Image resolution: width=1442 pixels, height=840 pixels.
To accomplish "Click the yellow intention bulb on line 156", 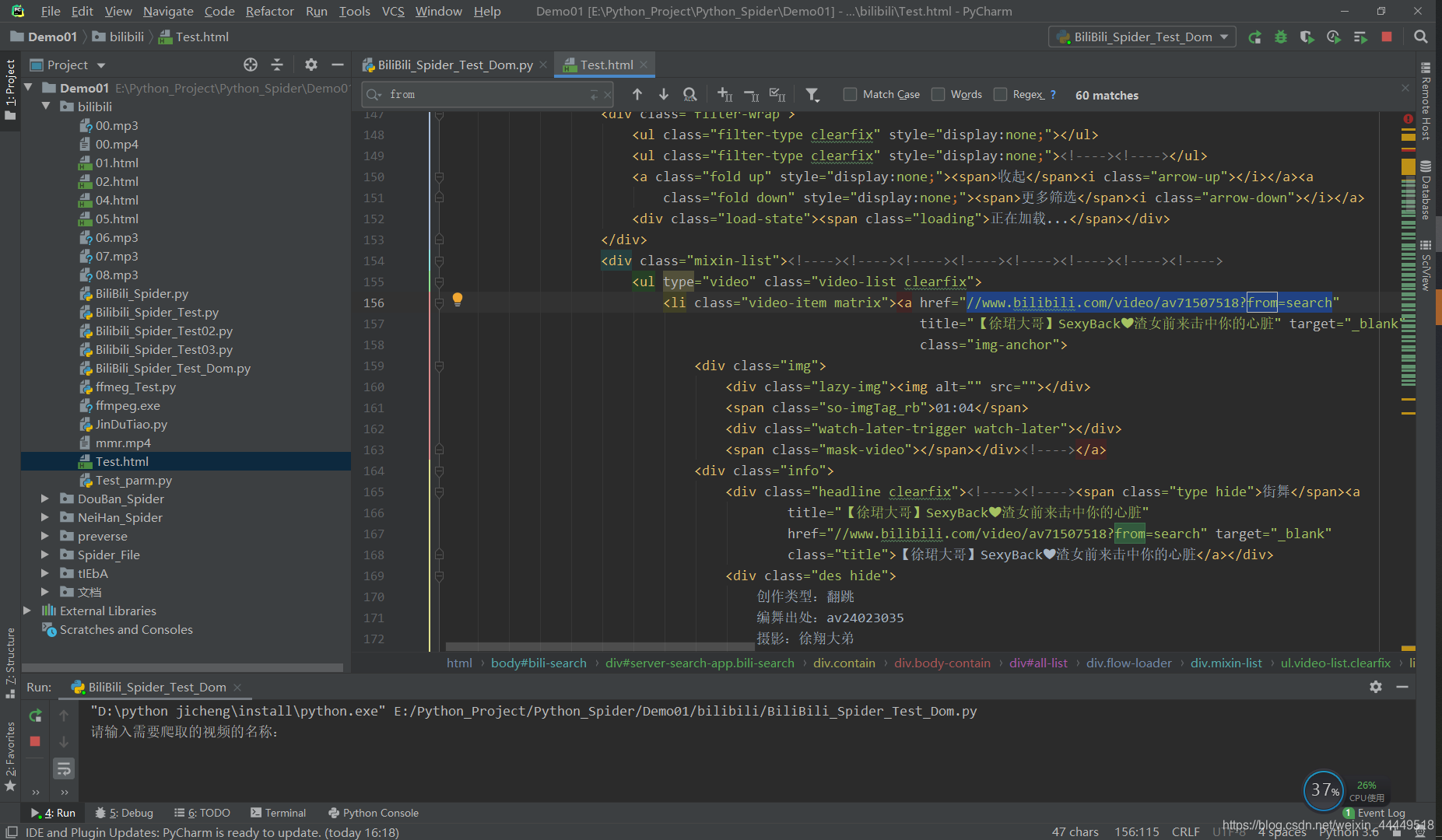I will tap(458, 300).
